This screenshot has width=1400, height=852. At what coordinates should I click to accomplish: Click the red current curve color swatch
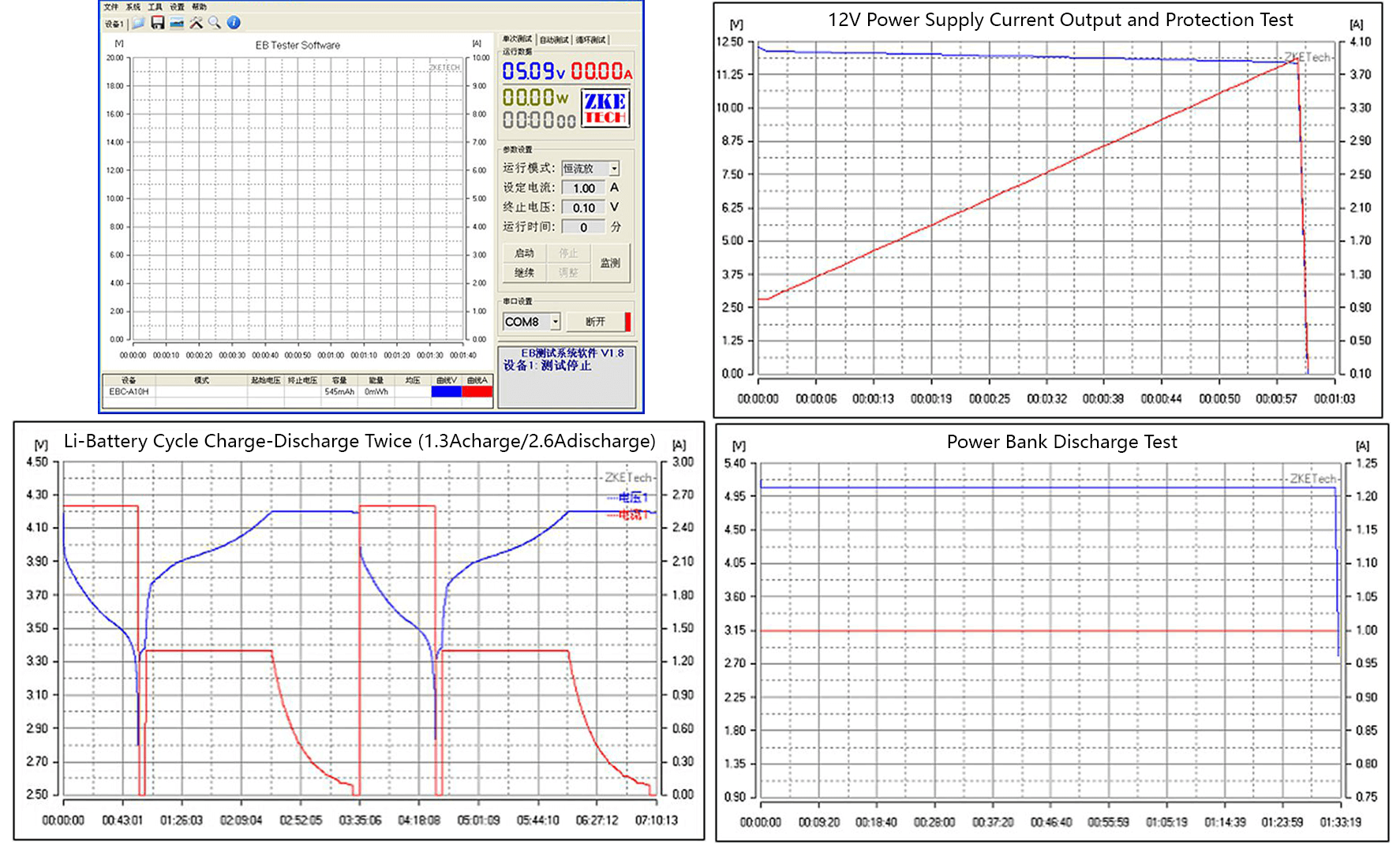pyautogui.click(x=477, y=391)
